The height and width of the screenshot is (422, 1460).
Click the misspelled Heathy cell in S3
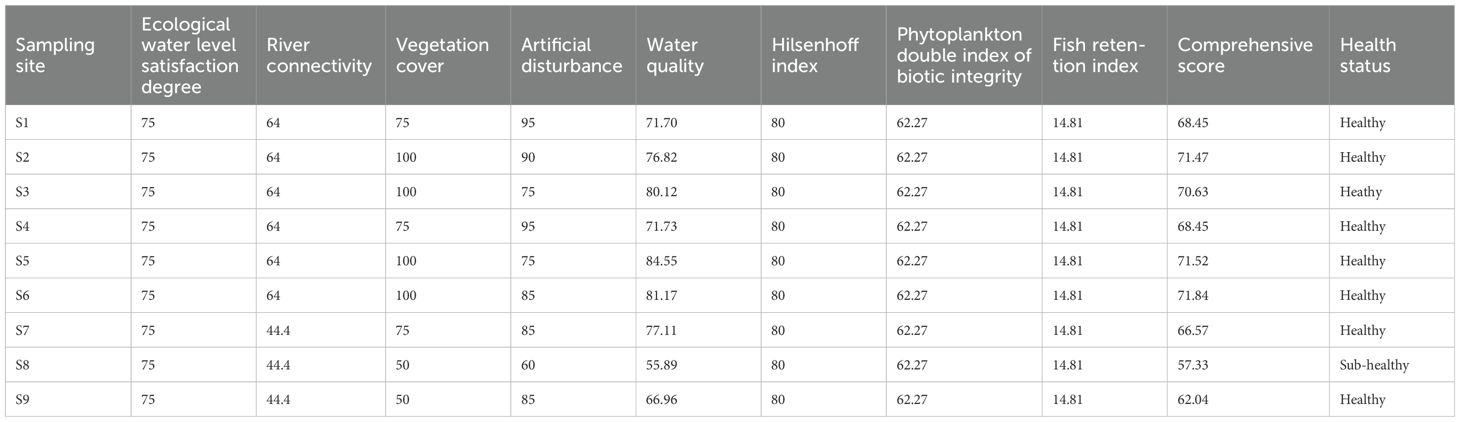pyautogui.click(x=1361, y=192)
